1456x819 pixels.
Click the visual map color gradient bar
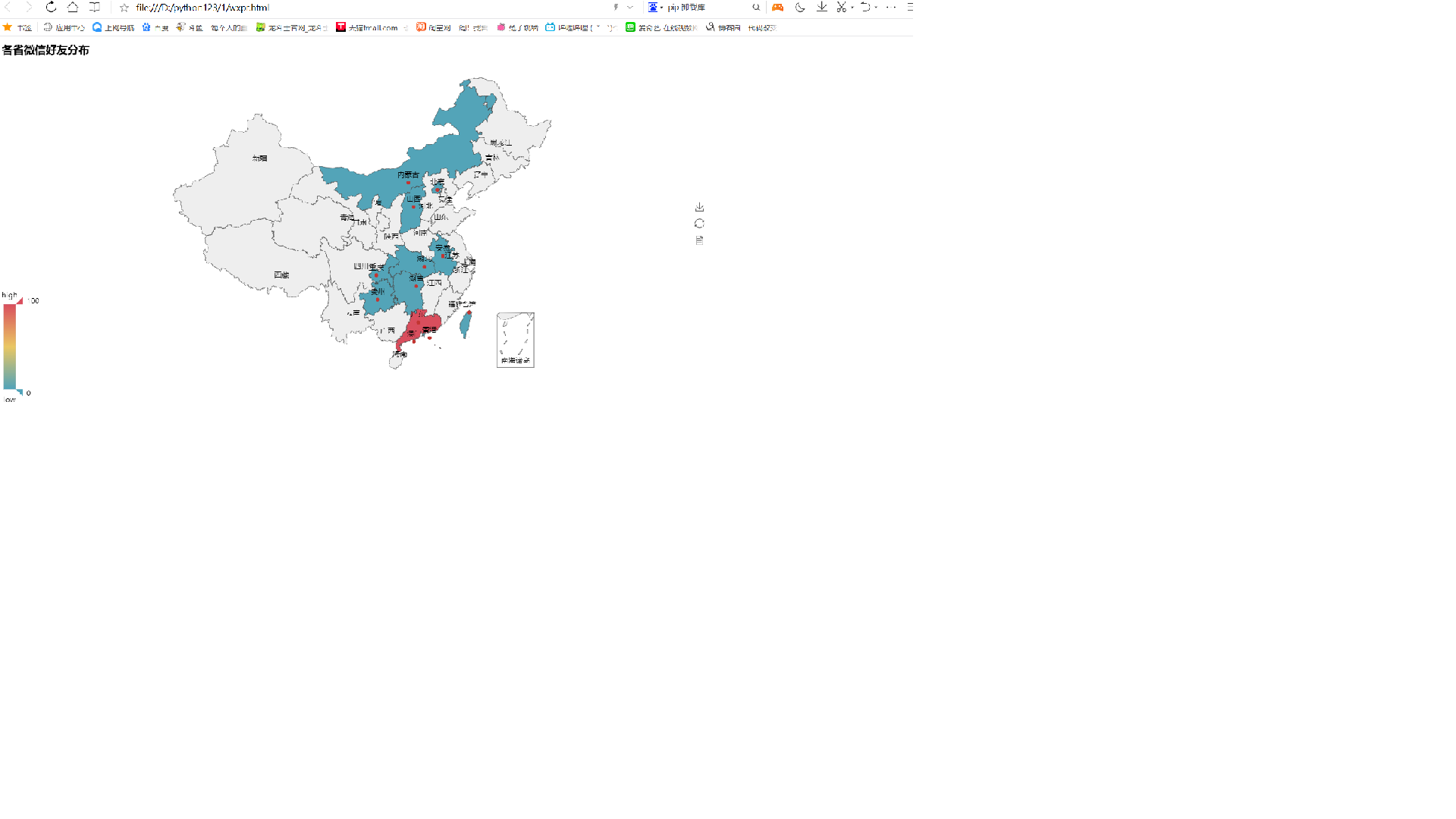pyautogui.click(x=9, y=346)
